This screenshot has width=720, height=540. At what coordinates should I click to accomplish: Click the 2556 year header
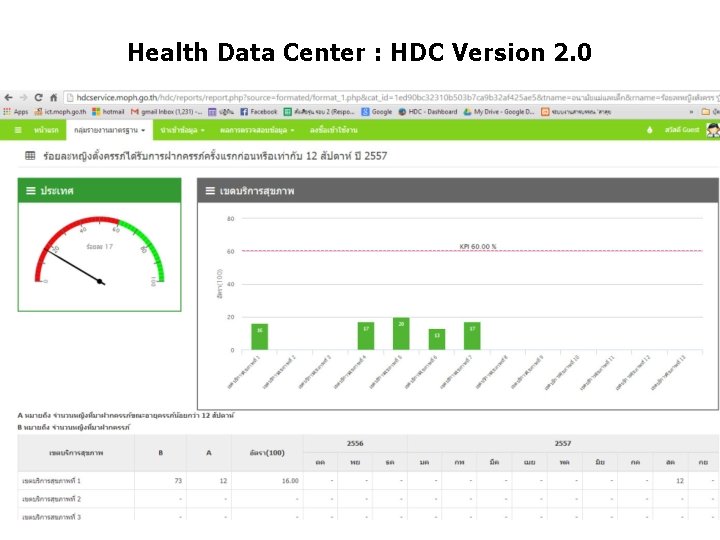355,443
